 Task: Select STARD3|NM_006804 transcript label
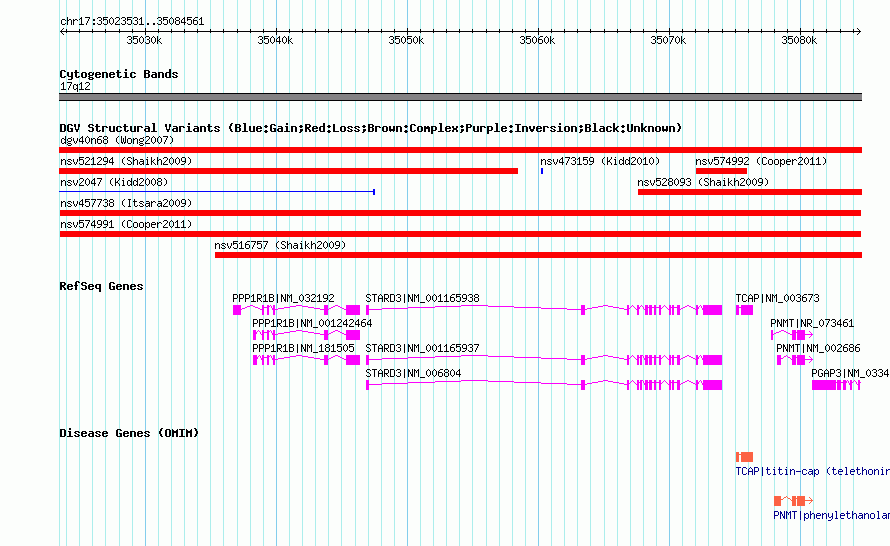413,373
